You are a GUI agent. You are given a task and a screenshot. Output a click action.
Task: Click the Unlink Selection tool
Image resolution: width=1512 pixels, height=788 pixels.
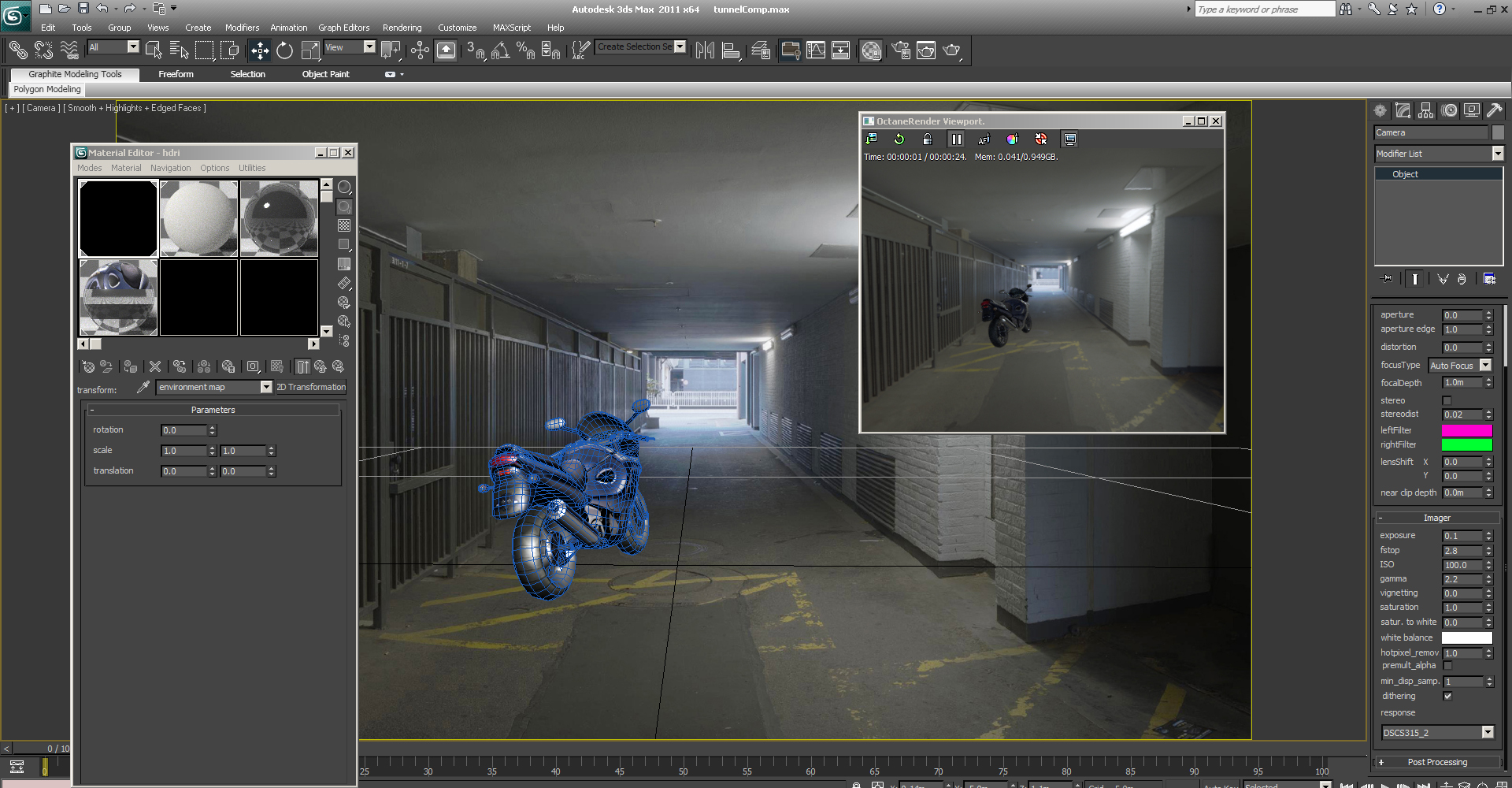coord(43,50)
